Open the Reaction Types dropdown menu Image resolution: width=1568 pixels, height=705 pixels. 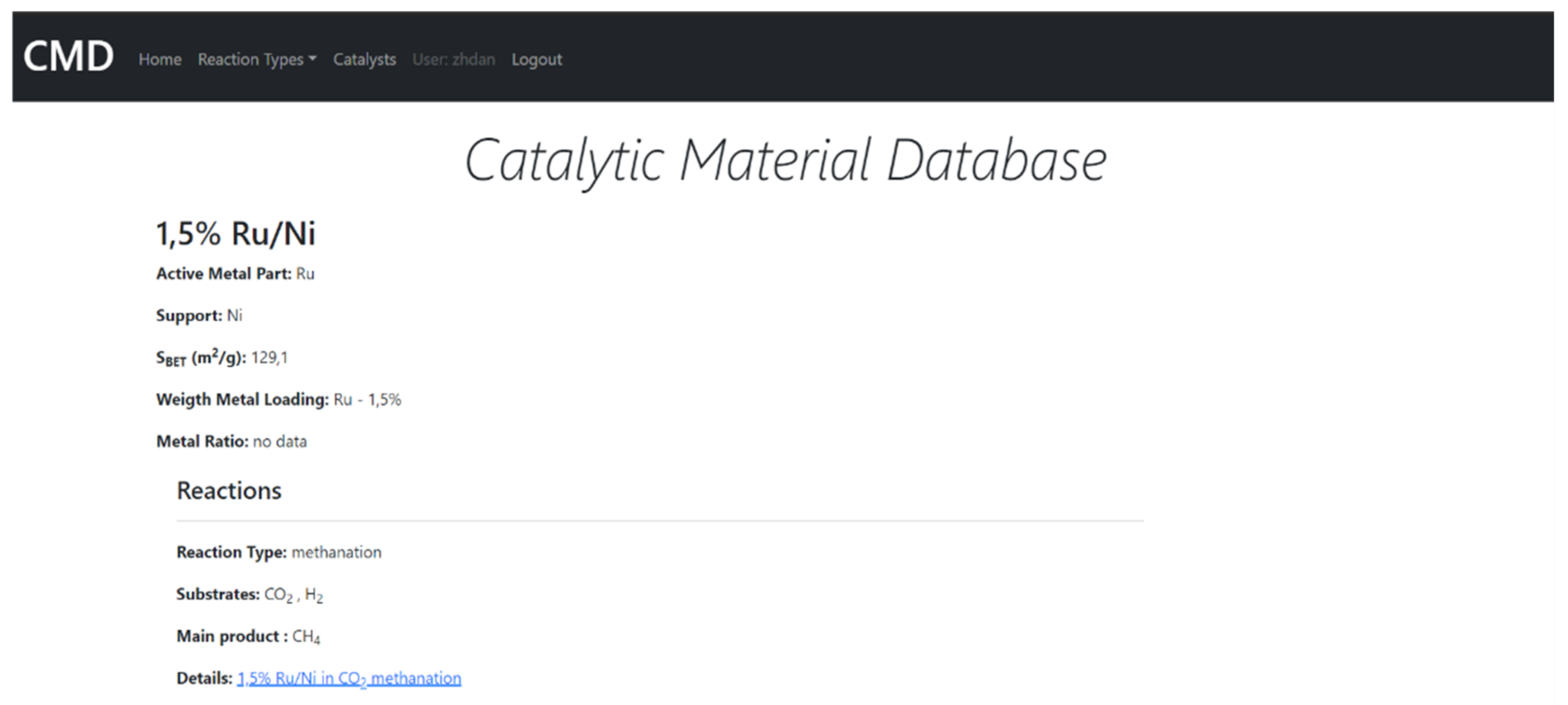pos(256,60)
